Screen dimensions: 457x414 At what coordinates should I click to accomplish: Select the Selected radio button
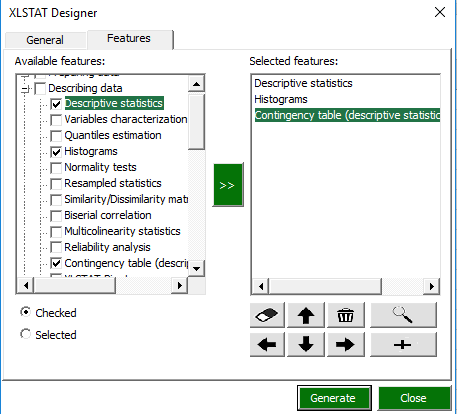tap(26, 334)
